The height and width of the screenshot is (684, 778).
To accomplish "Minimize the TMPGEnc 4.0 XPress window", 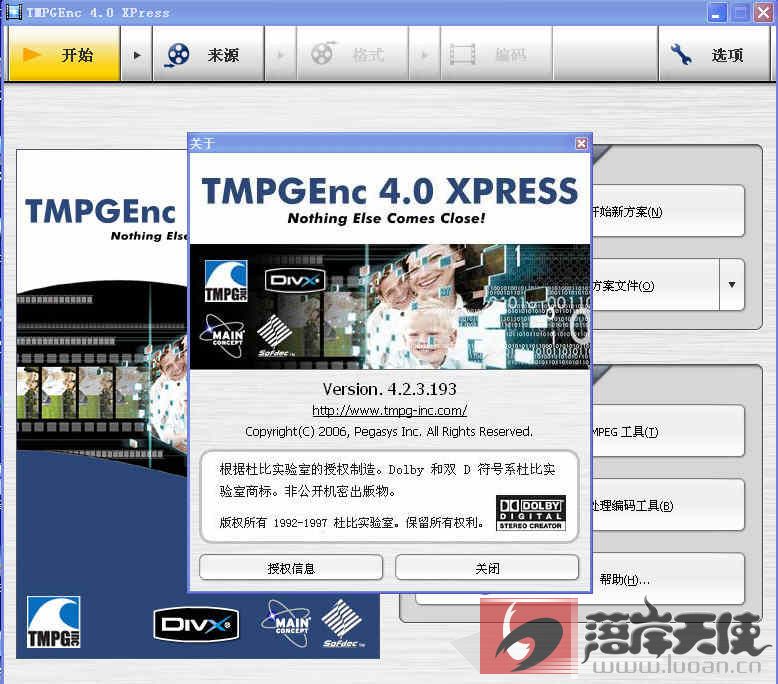I will coord(716,12).
